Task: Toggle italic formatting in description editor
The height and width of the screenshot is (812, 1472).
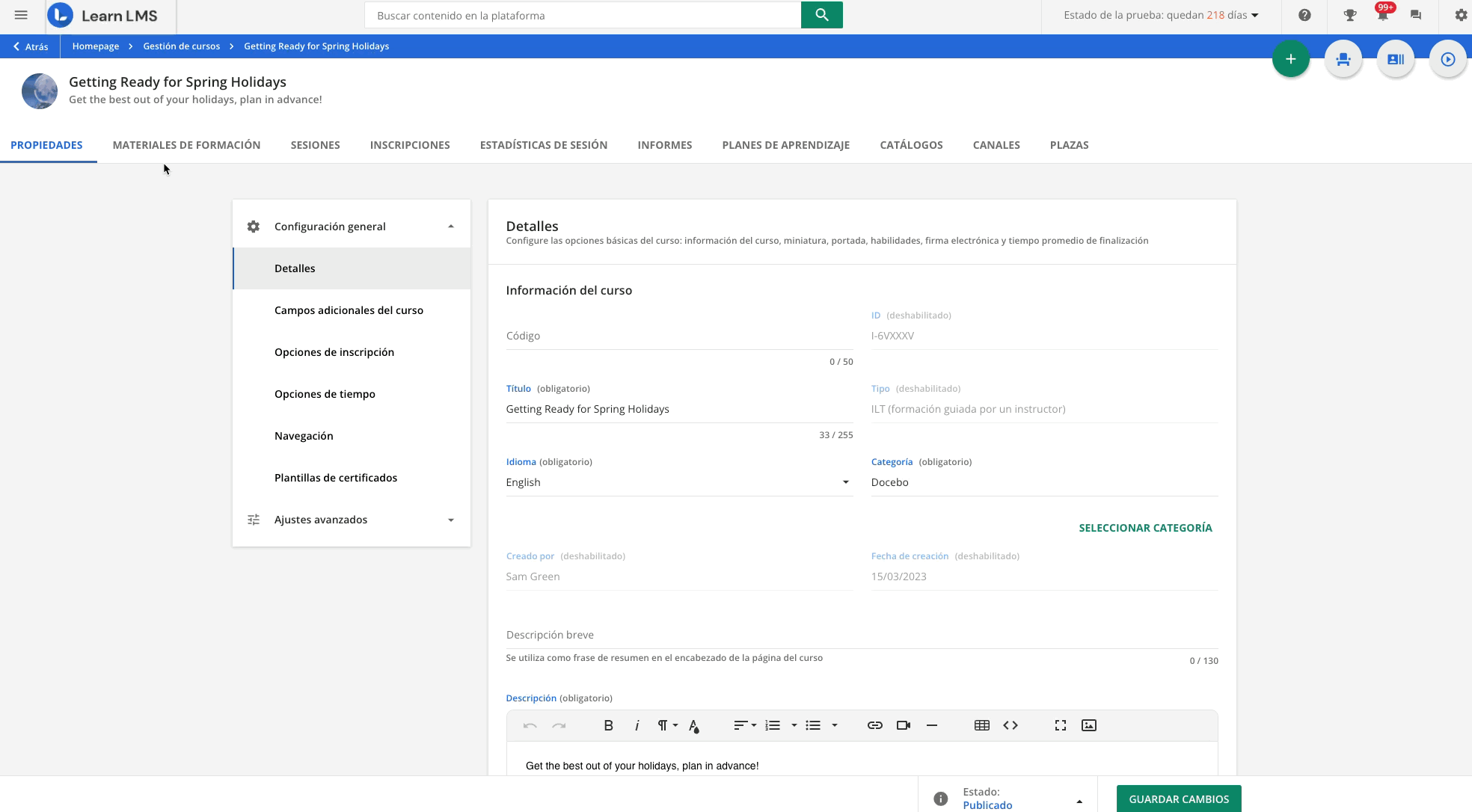Action: (637, 725)
